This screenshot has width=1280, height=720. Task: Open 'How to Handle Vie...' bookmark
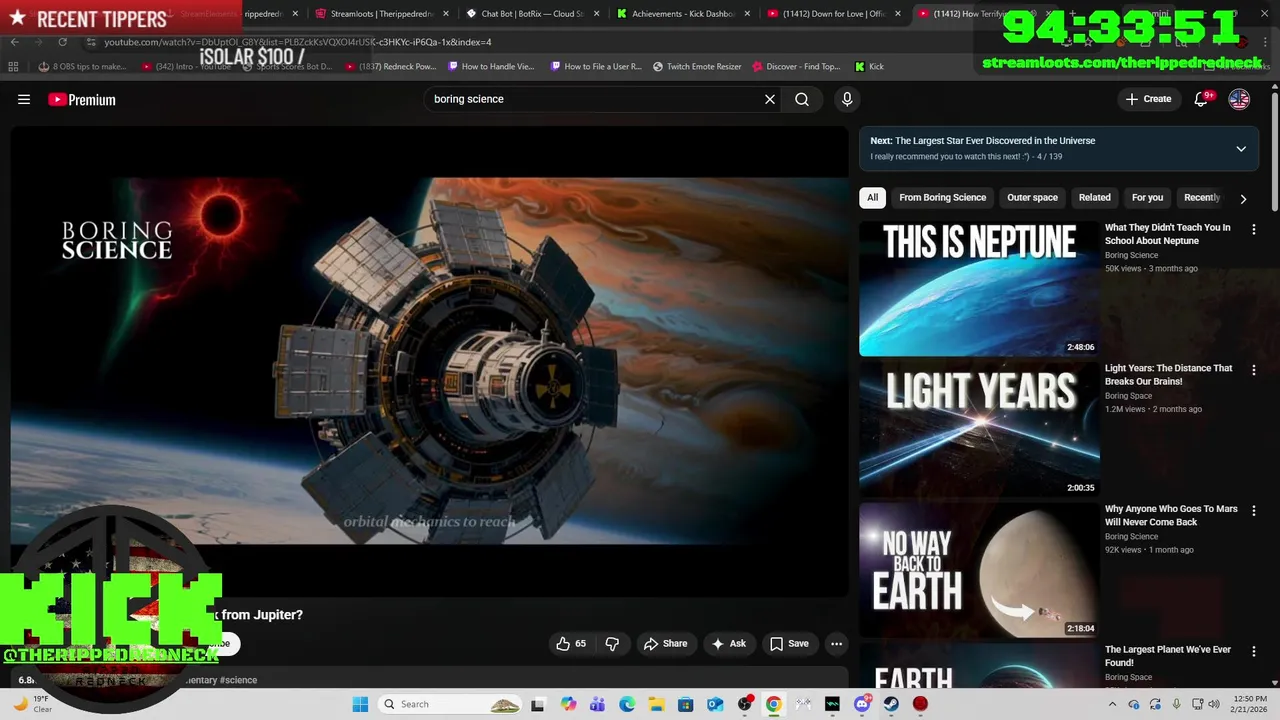(491, 66)
